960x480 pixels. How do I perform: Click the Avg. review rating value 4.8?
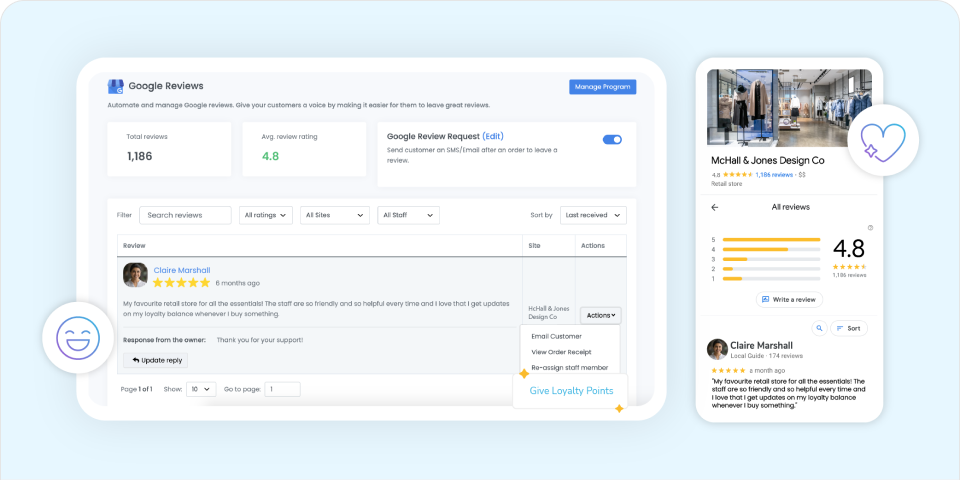click(x=270, y=156)
